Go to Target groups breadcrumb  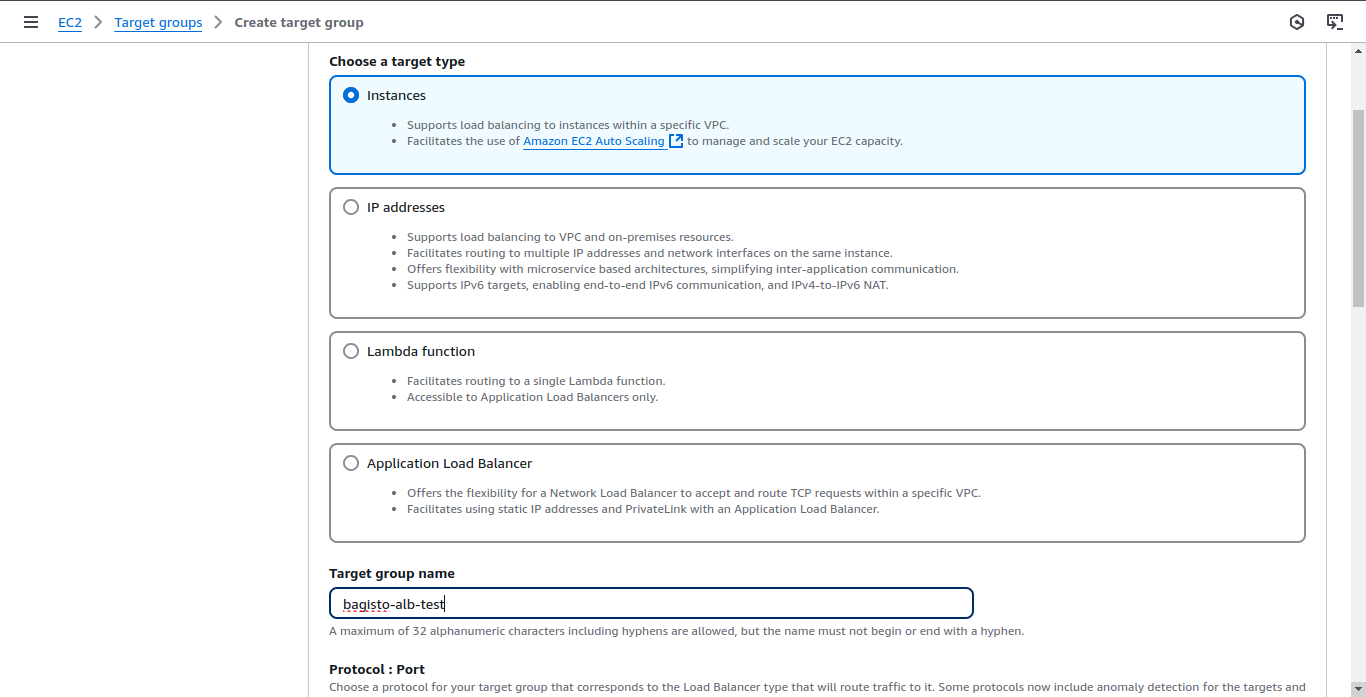[x=158, y=22]
